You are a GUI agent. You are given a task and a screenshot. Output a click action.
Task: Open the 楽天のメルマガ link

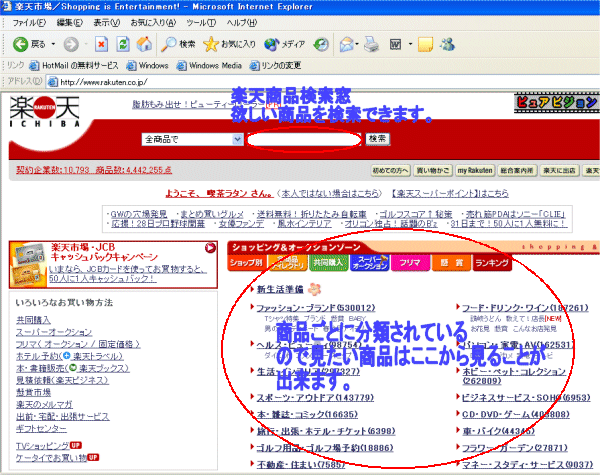click(x=44, y=405)
